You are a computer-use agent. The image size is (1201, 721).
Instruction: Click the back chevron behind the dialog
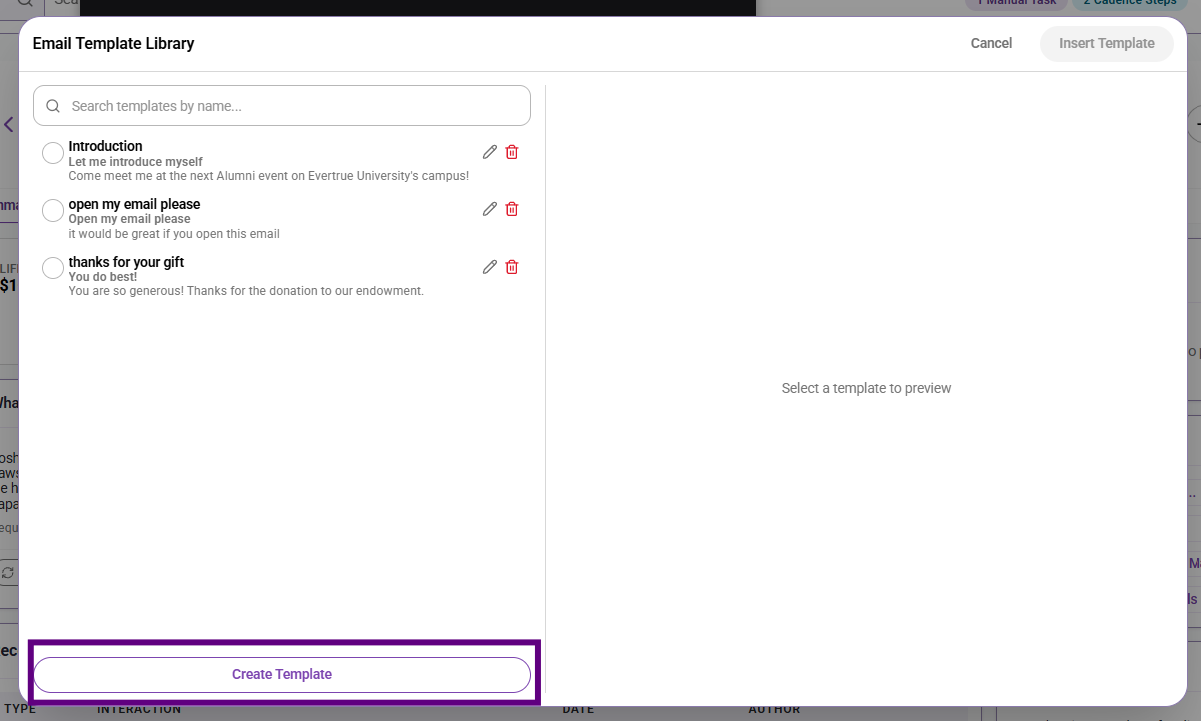pos(8,125)
